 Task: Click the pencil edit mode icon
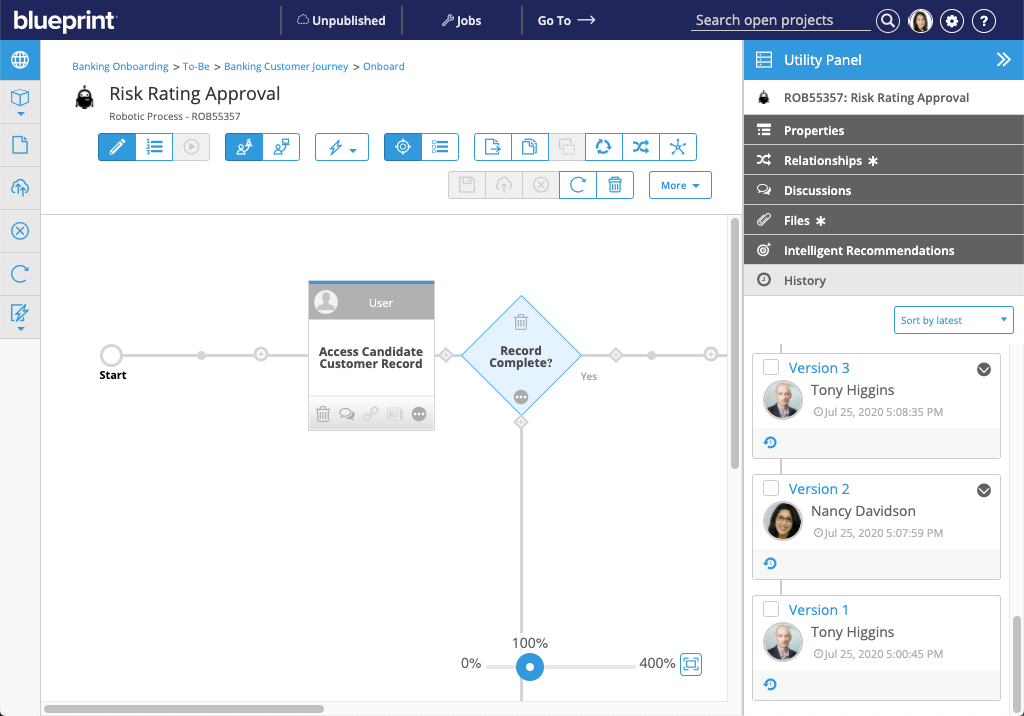coord(117,147)
